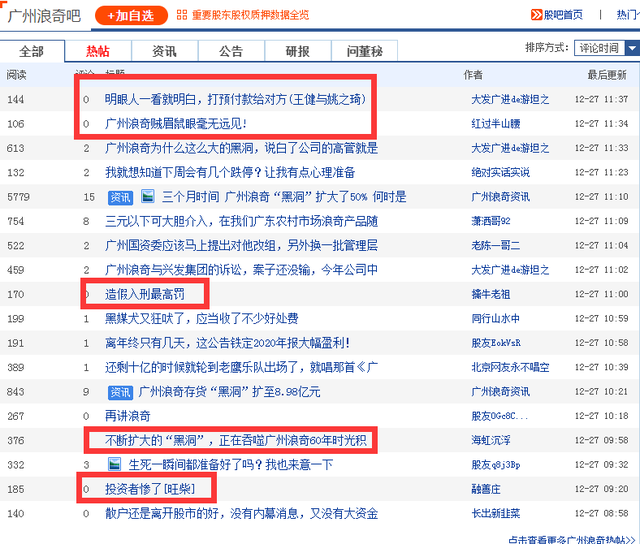Screen dimensions: 640x544
Task: Open the 重要股东股权质押数据全览 link
Action: click(x=250, y=15)
